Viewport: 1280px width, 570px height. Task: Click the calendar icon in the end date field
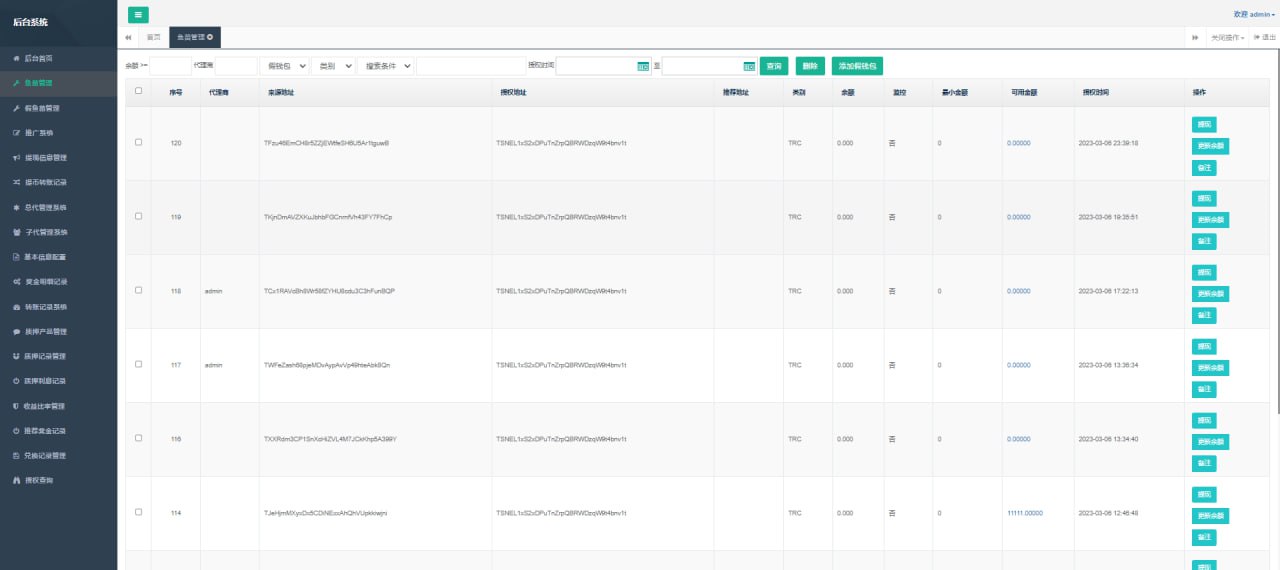coord(749,66)
